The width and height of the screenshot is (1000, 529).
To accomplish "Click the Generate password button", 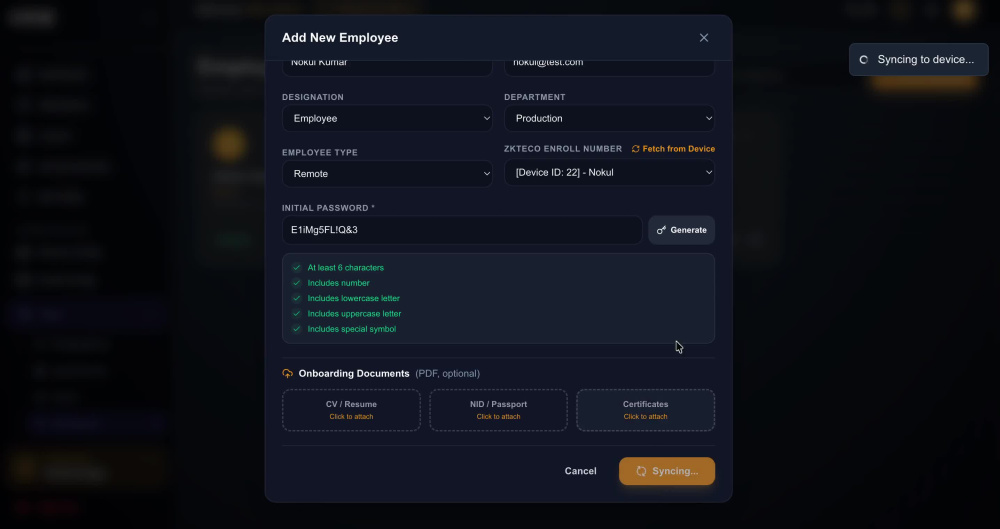I will (x=681, y=230).
